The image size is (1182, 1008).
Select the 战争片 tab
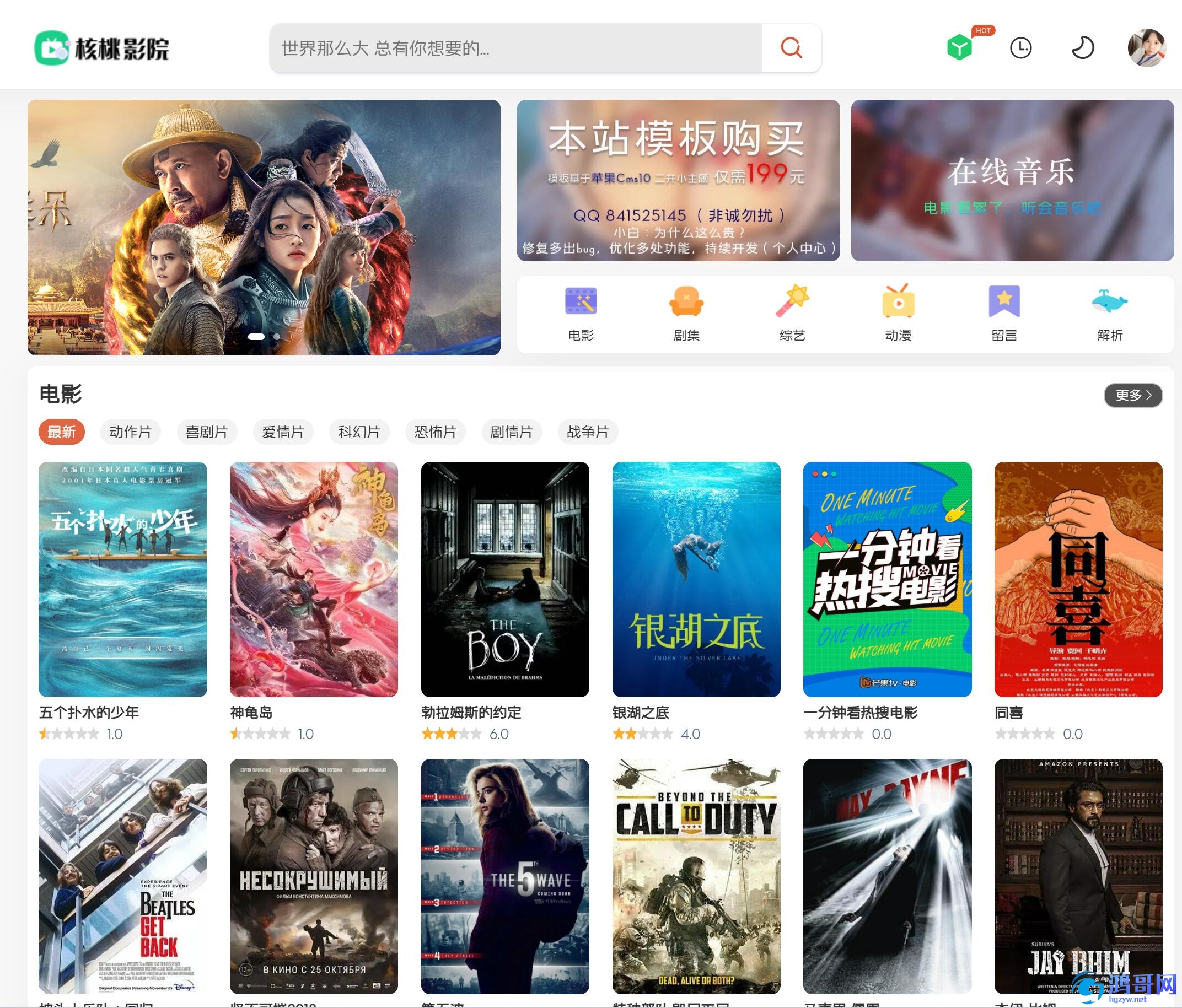tap(588, 432)
